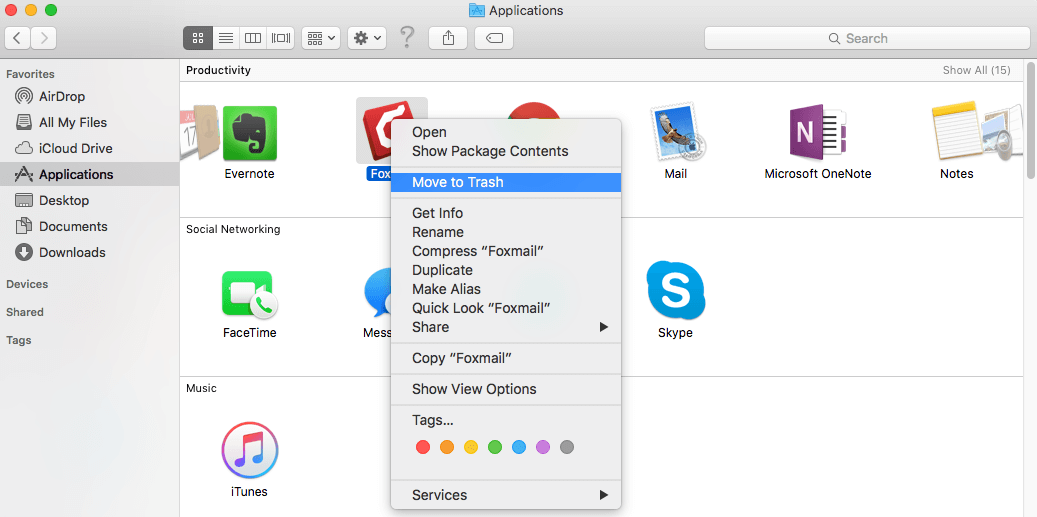Choose Duplicate in context menu
This screenshot has width=1037, height=517.
pos(506,270)
